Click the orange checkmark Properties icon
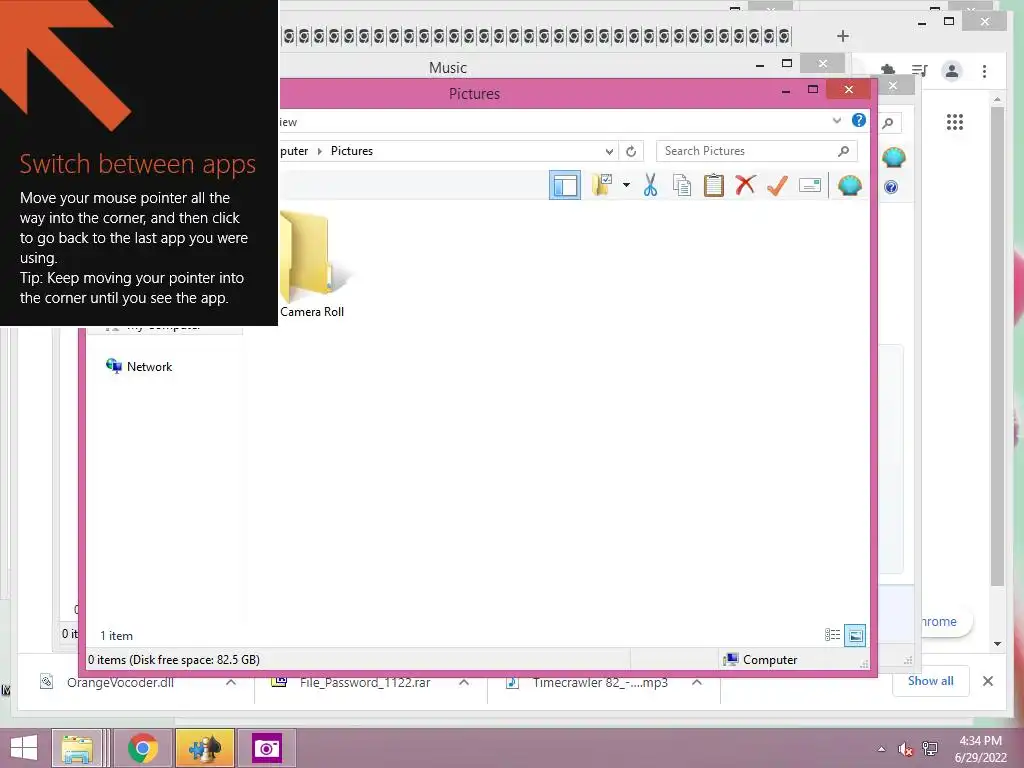Viewport: 1024px width, 768px height. click(777, 185)
